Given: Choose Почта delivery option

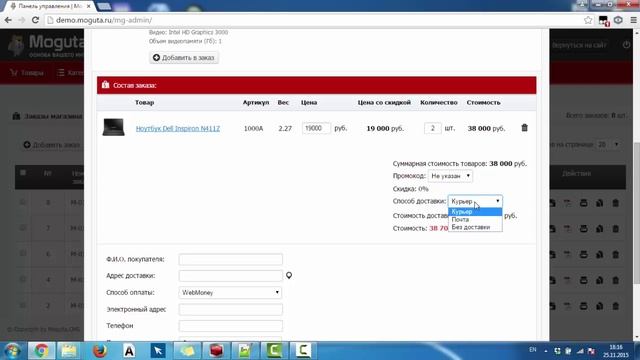Looking at the screenshot, I should pyautogui.click(x=475, y=220).
